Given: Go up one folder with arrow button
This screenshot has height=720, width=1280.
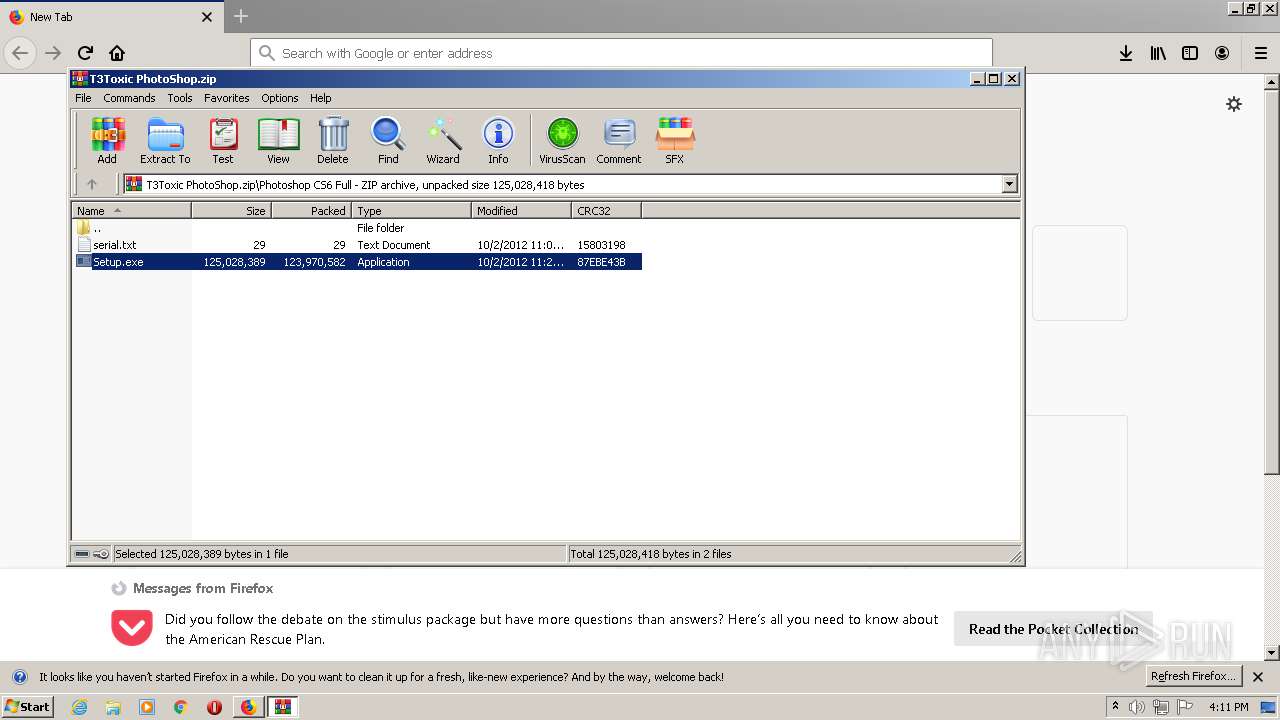Looking at the screenshot, I should click(x=92, y=184).
